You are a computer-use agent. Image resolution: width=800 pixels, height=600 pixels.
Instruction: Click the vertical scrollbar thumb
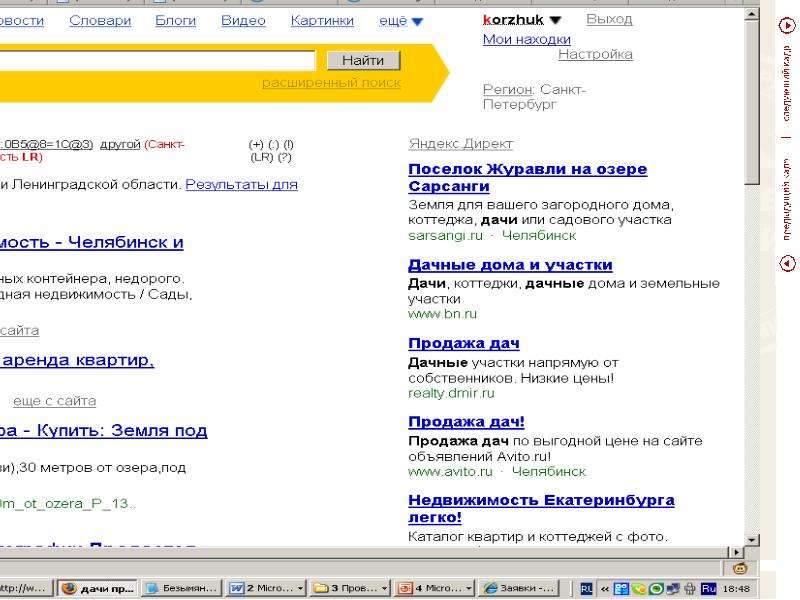pyautogui.click(x=752, y=104)
